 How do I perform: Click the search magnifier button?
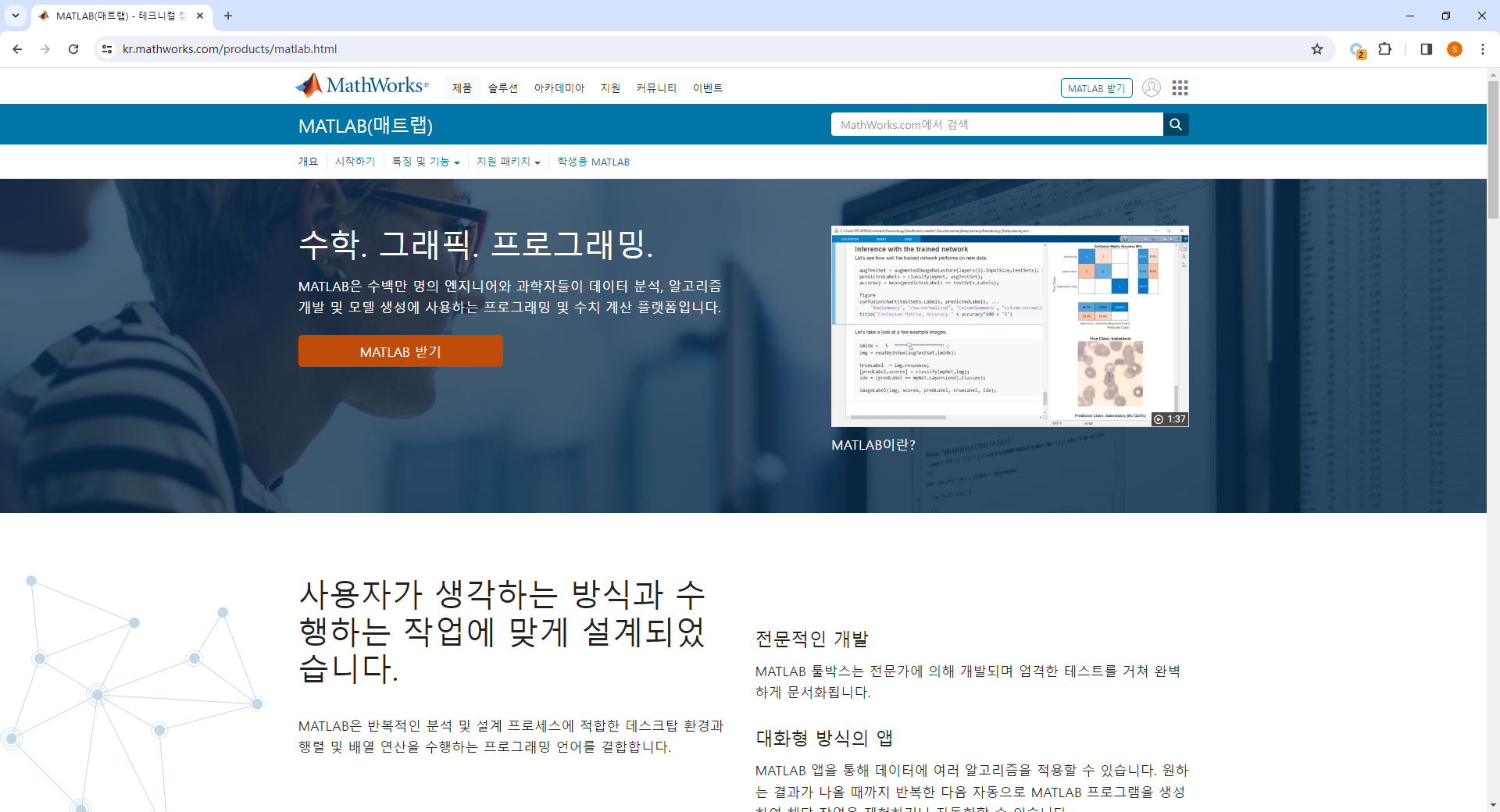coord(1176,124)
